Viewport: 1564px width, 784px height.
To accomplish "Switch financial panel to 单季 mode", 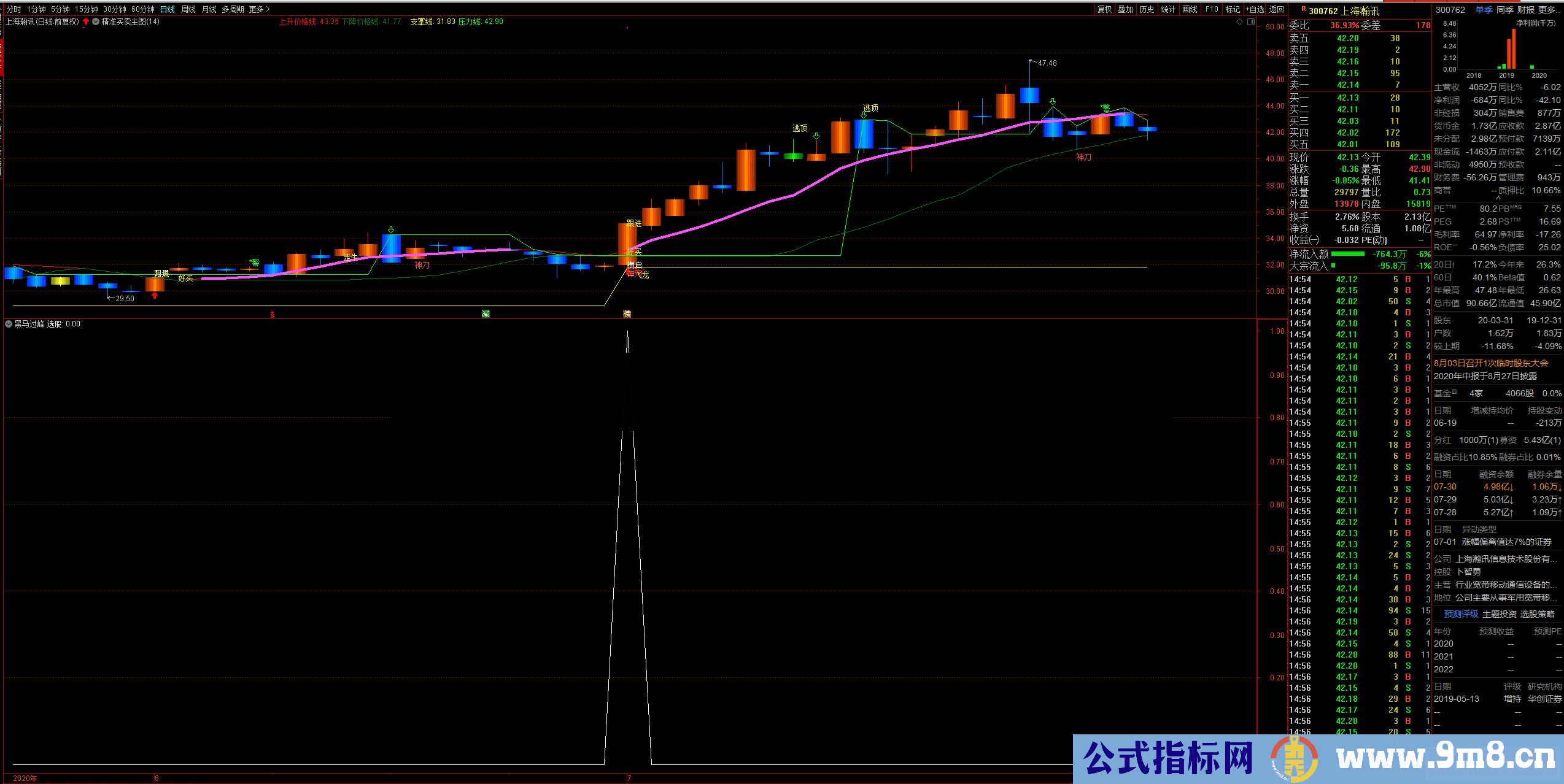I will click(x=1484, y=10).
